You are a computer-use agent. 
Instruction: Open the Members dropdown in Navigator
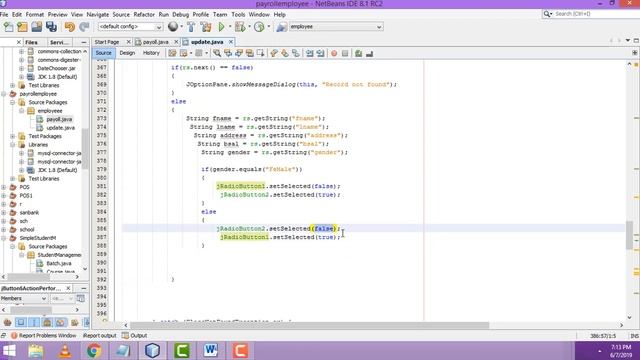[x=24, y=298]
